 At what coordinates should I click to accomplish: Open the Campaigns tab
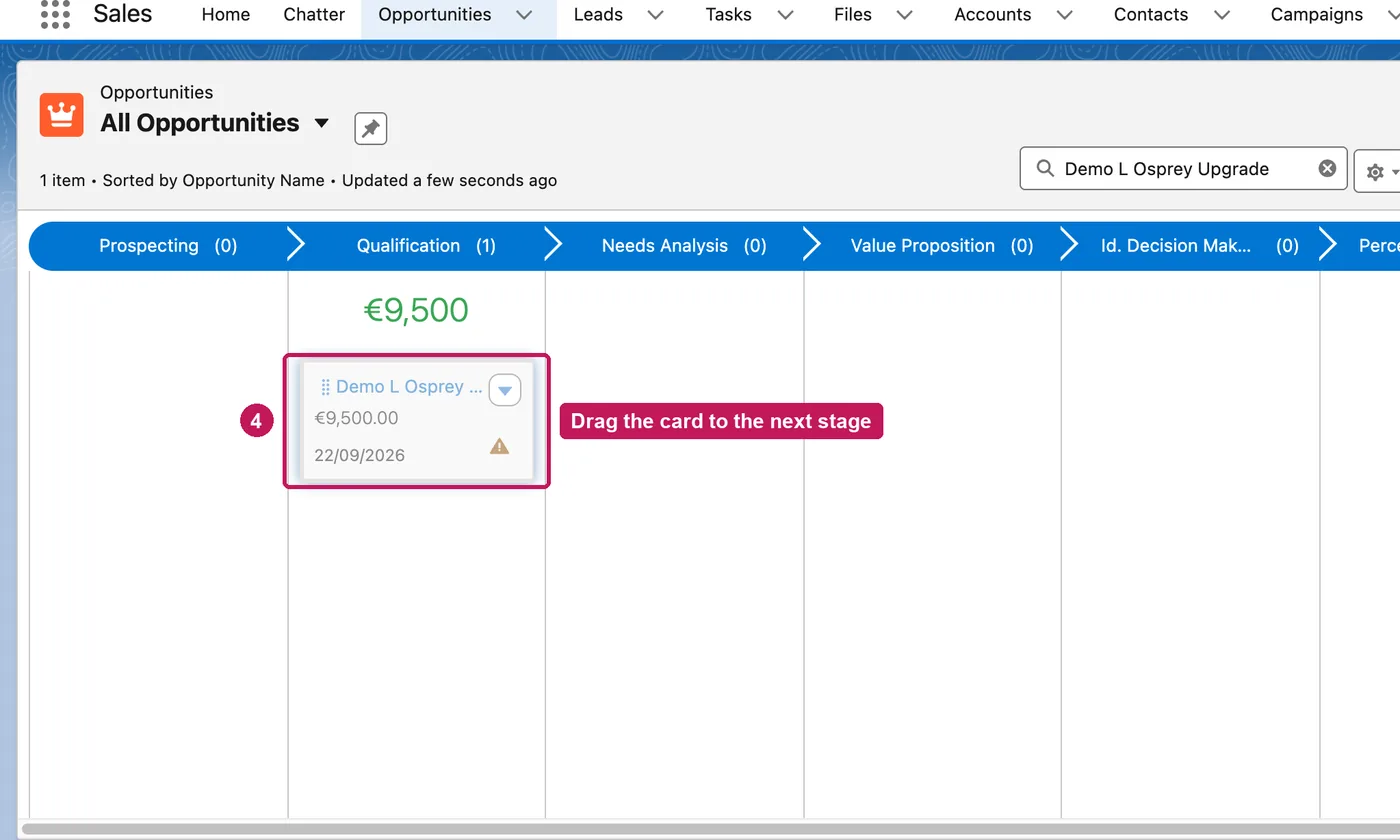[1317, 14]
